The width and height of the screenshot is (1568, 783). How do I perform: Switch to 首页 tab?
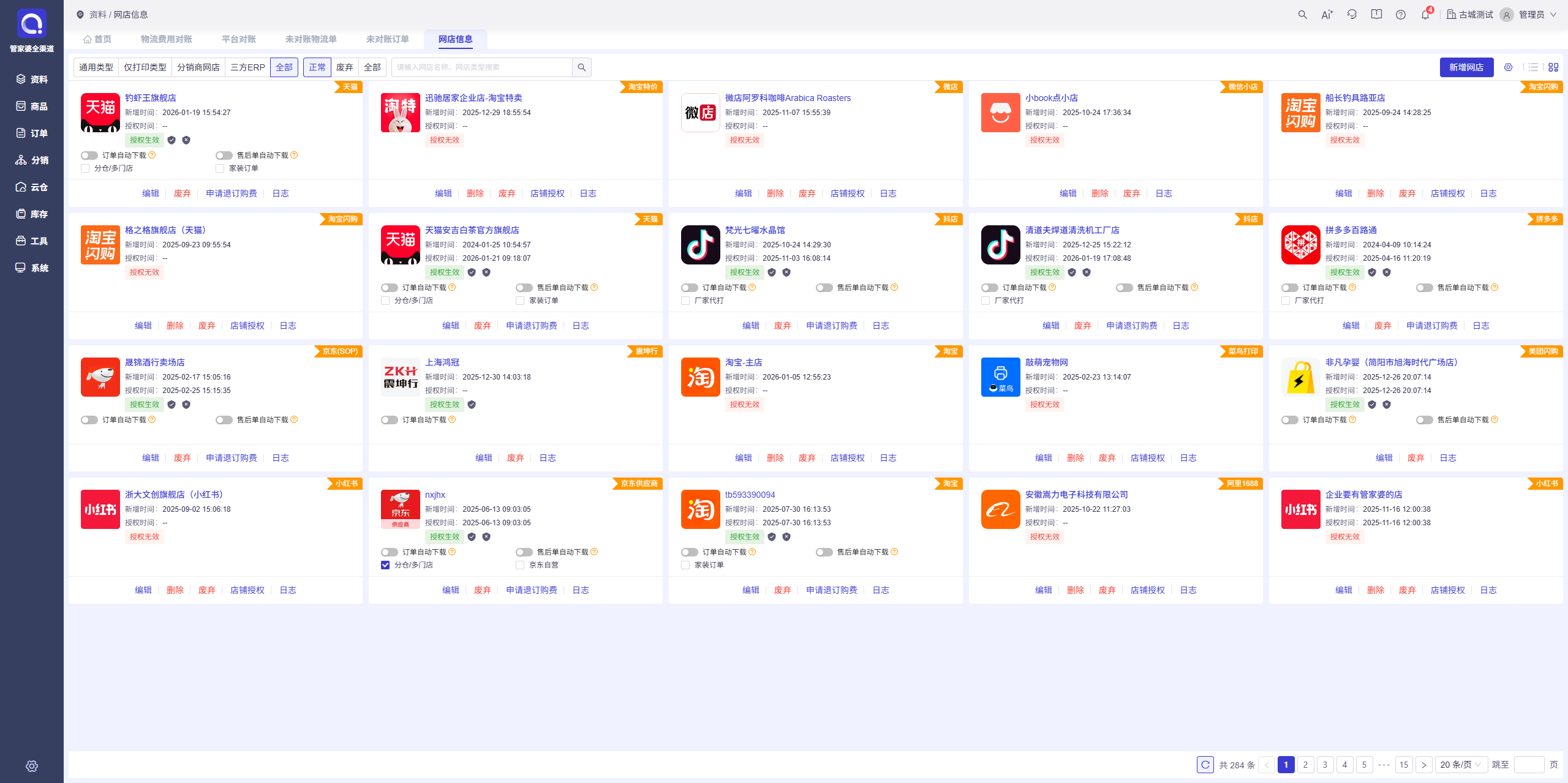pos(98,39)
